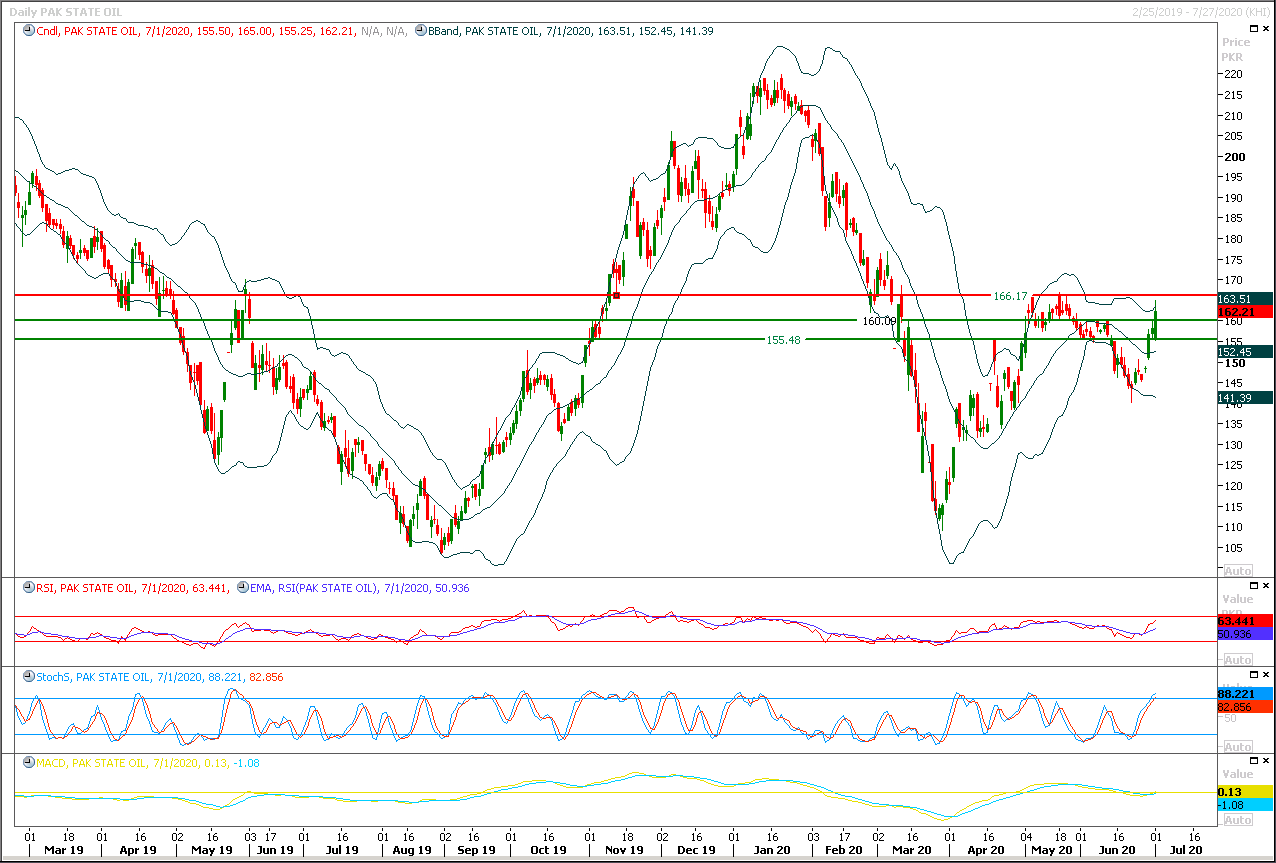Toggle Auto scaling in the MACD pane
Screen dimensions: 1276x863
click(1237, 820)
